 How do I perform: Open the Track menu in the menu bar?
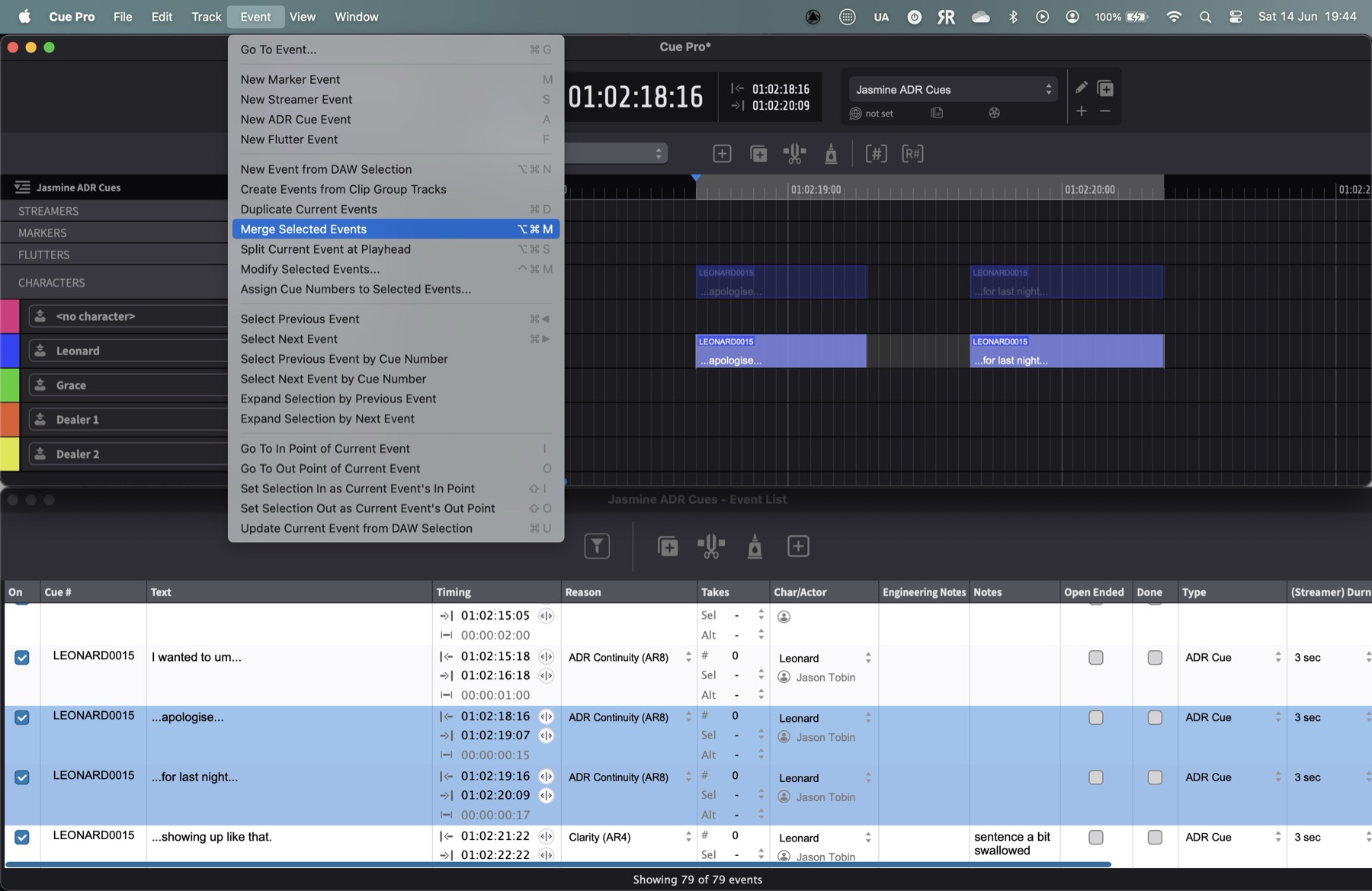(x=206, y=17)
